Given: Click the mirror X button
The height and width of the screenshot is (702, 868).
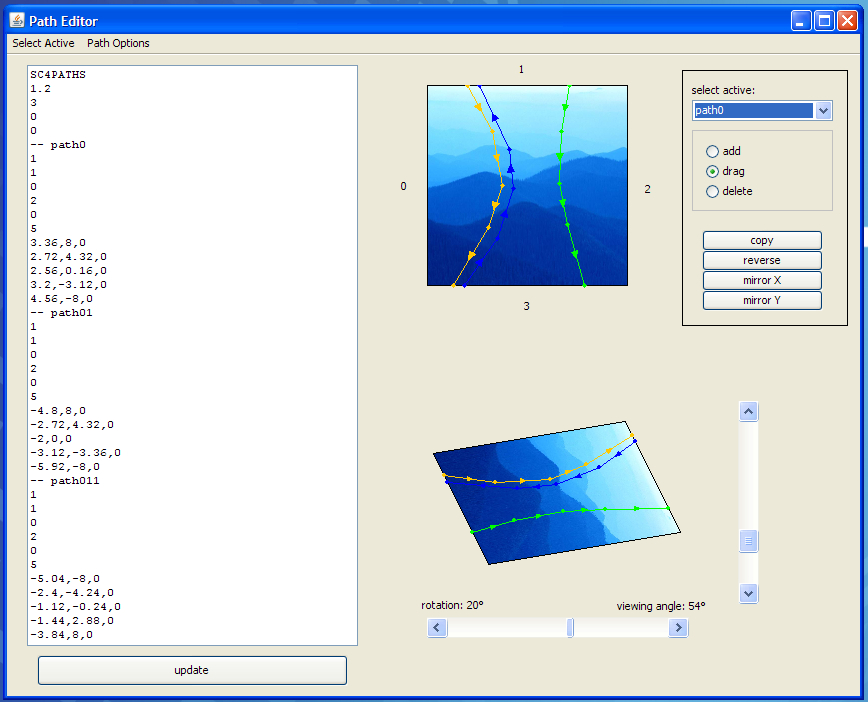Looking at the screenshot, I should [762, 281].
